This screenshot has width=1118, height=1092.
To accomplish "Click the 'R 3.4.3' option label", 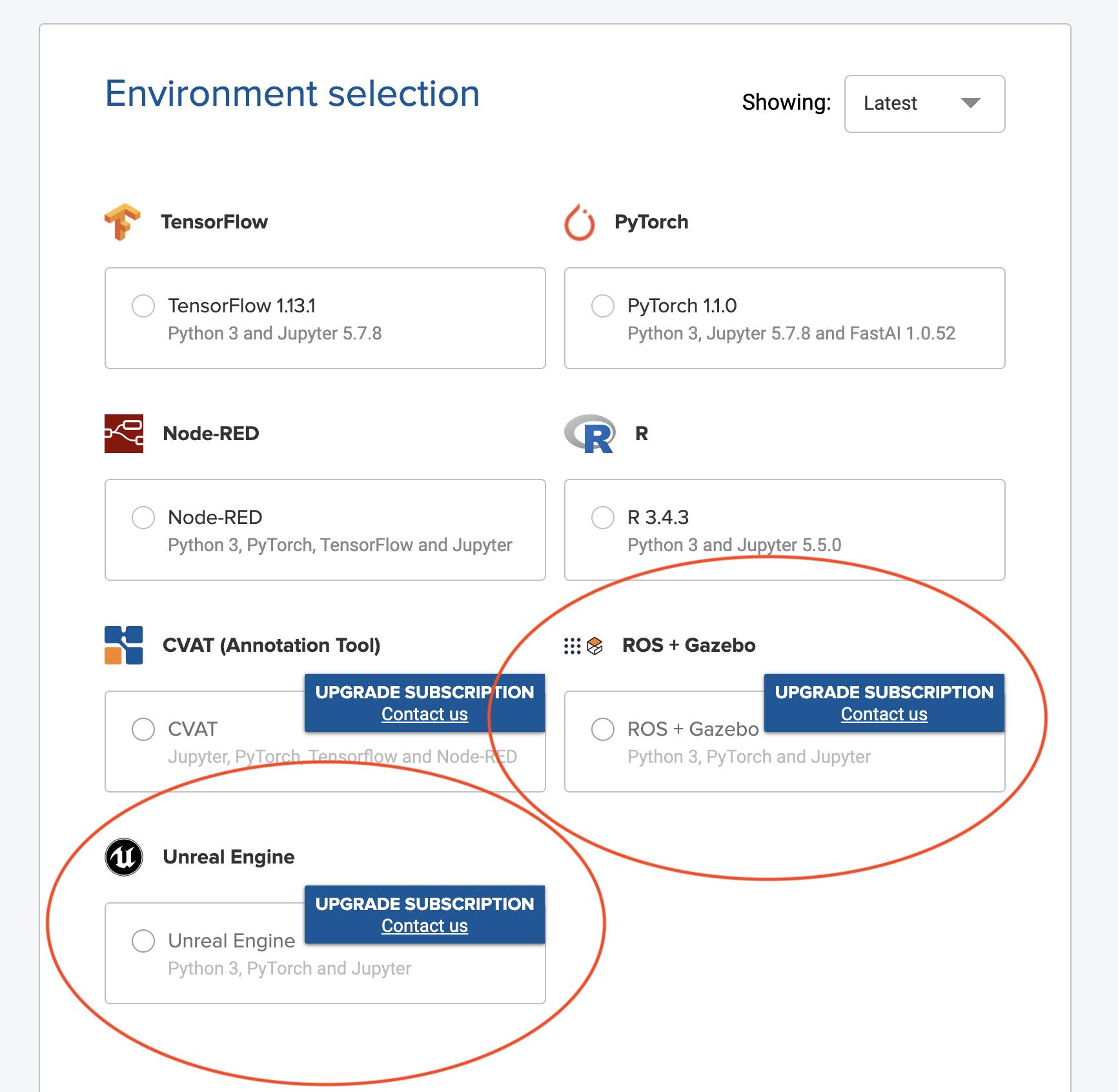I will (x=658, y=518).
